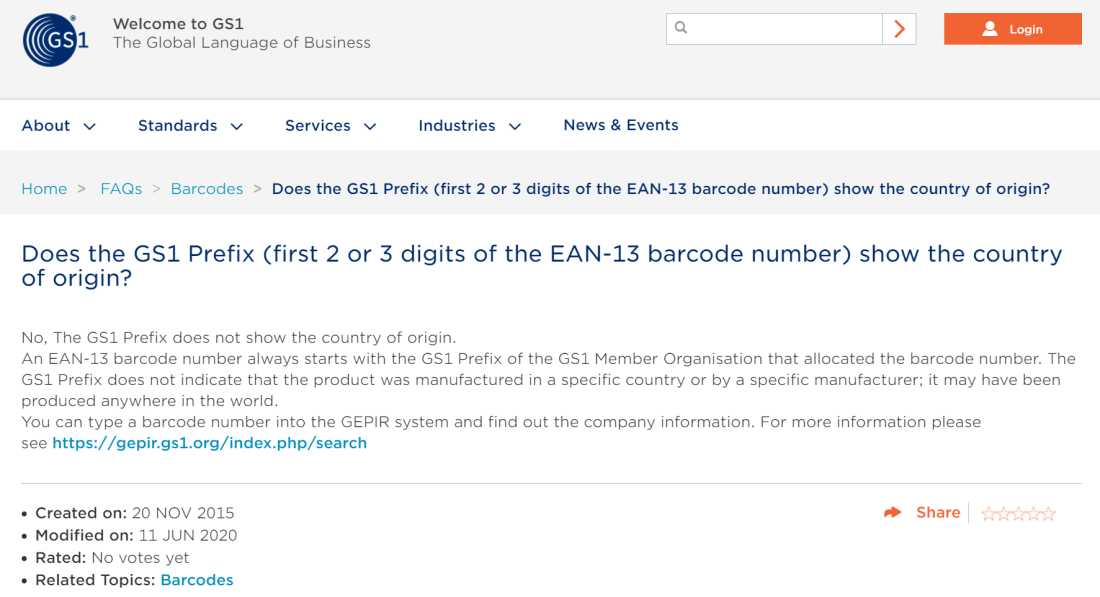Click the user icon on Login button
This screenshot has height=597, width=1100.
click(990, 29)
